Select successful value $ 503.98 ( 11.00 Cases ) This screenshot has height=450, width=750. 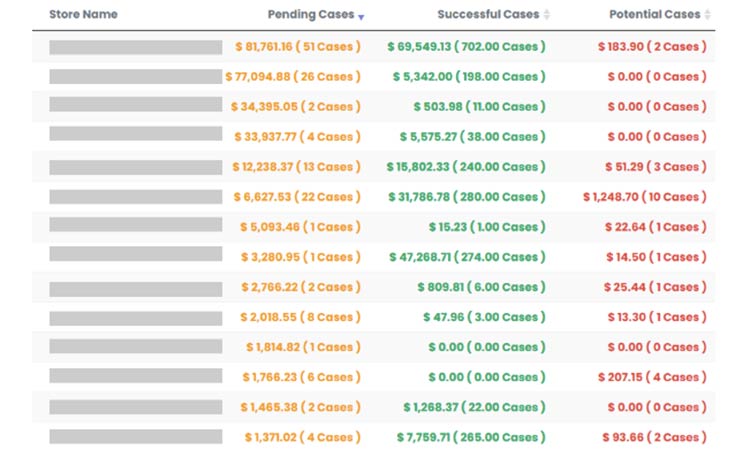click(x=480, y=107)
